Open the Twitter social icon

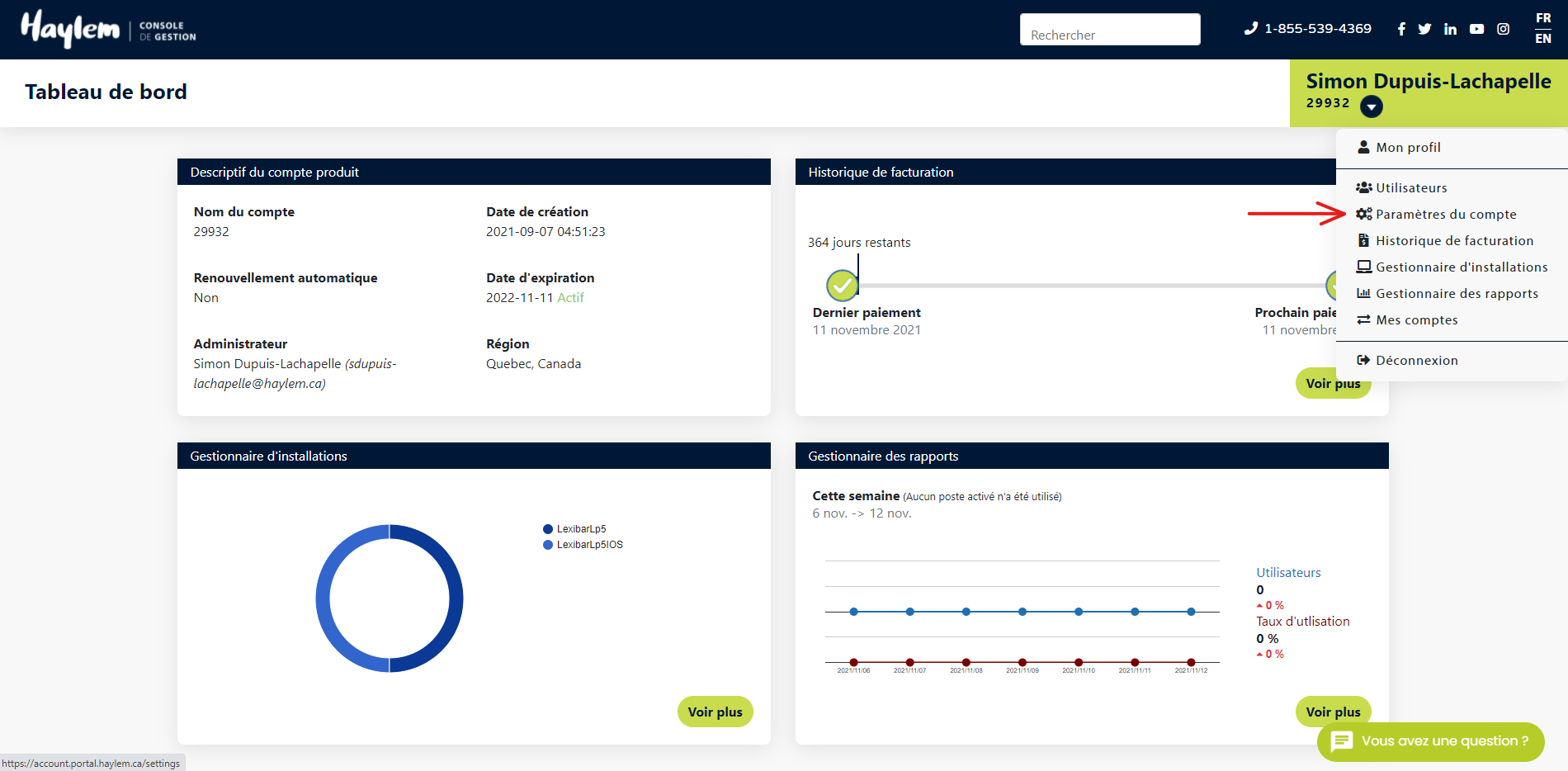coord(1424,29)
